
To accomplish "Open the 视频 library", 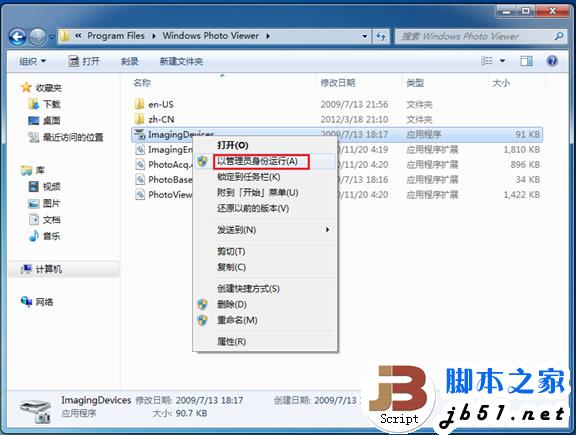I will (51, 187).
